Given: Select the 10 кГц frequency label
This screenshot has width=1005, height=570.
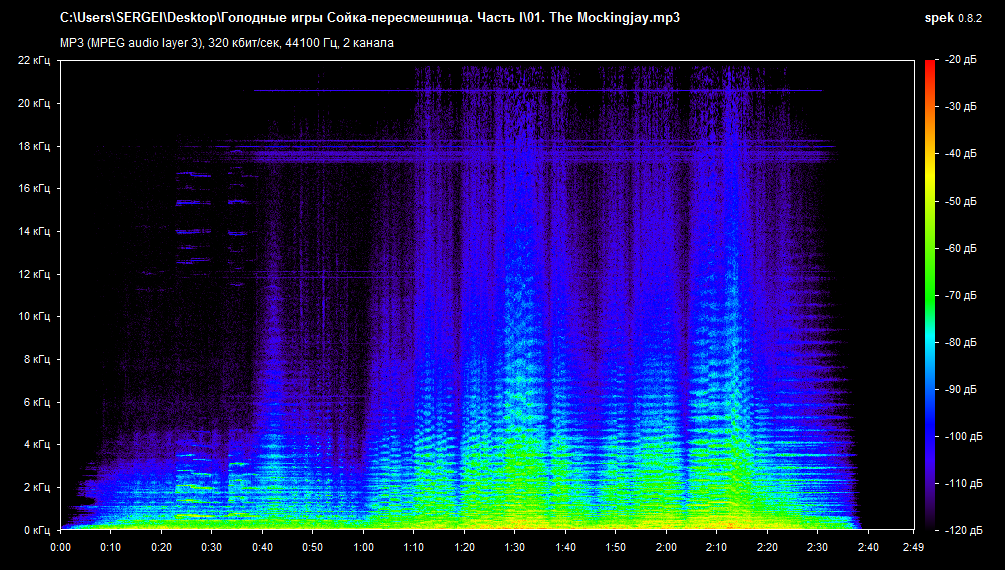Looking at the screenshot, I should click(x=34, y=316).
